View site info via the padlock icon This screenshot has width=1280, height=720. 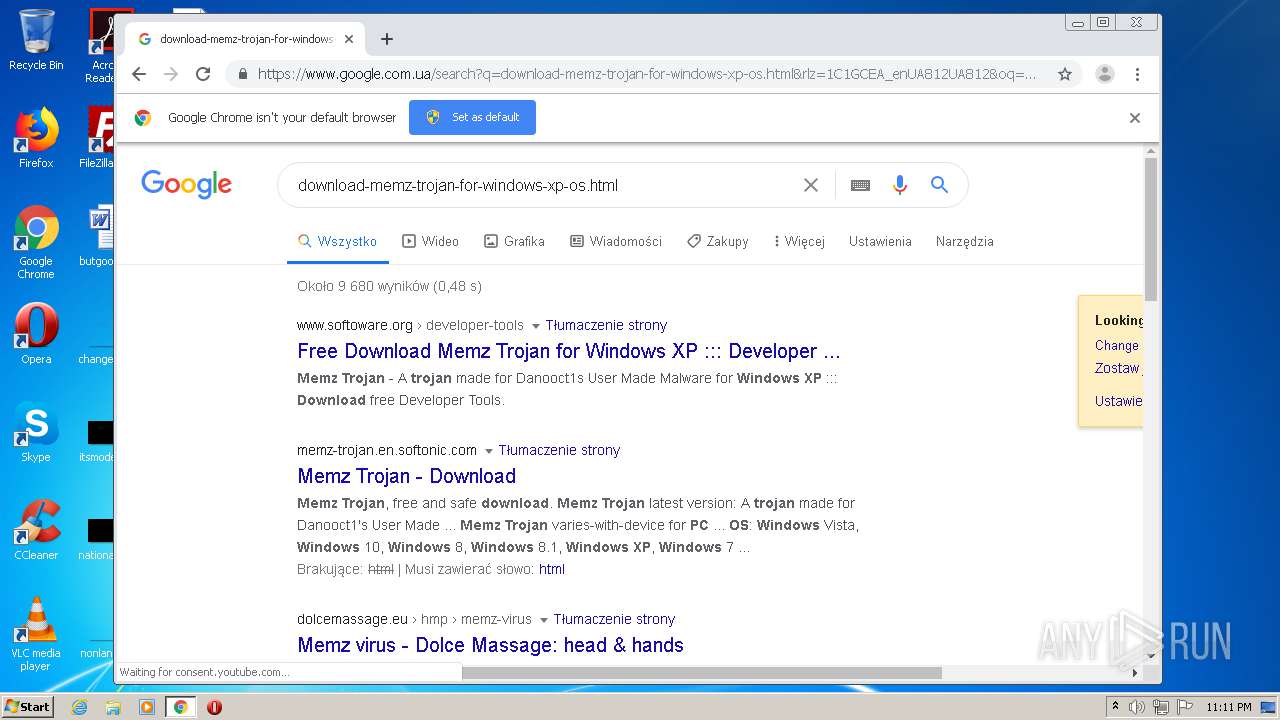click(x=242, y=74)
